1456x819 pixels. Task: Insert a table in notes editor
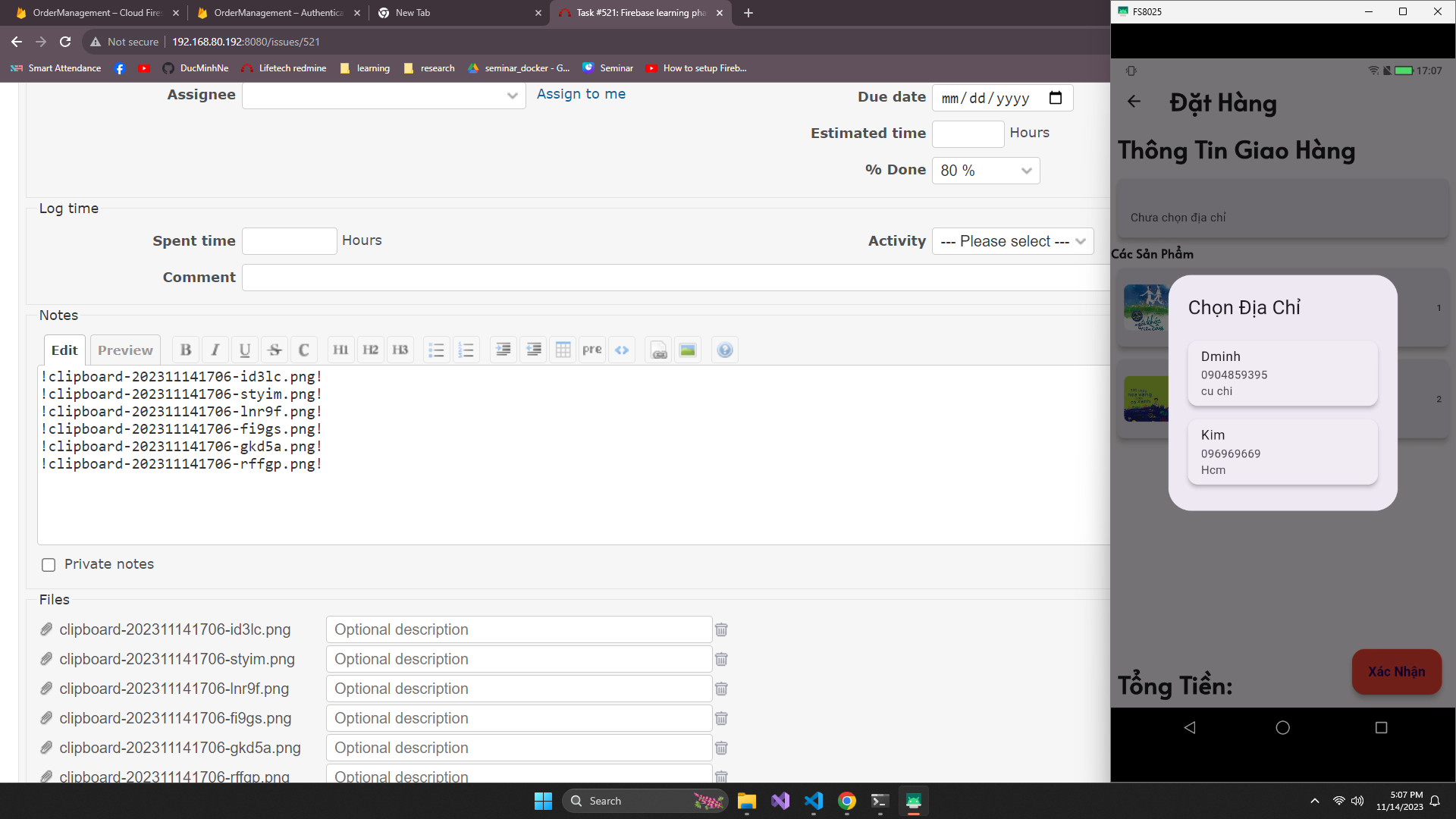[x=563, y=350]
